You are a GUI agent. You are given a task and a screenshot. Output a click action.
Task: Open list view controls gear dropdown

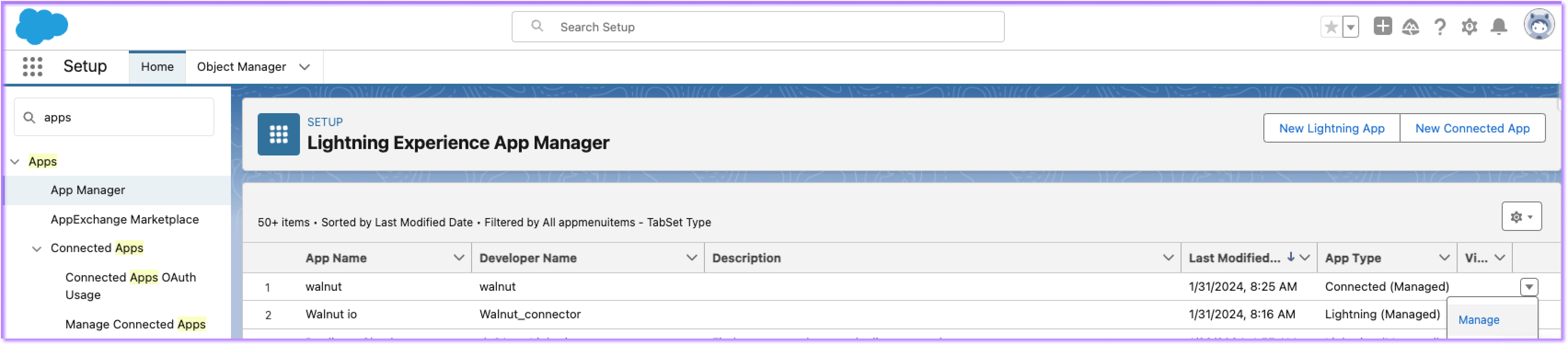coord(1521,217)
